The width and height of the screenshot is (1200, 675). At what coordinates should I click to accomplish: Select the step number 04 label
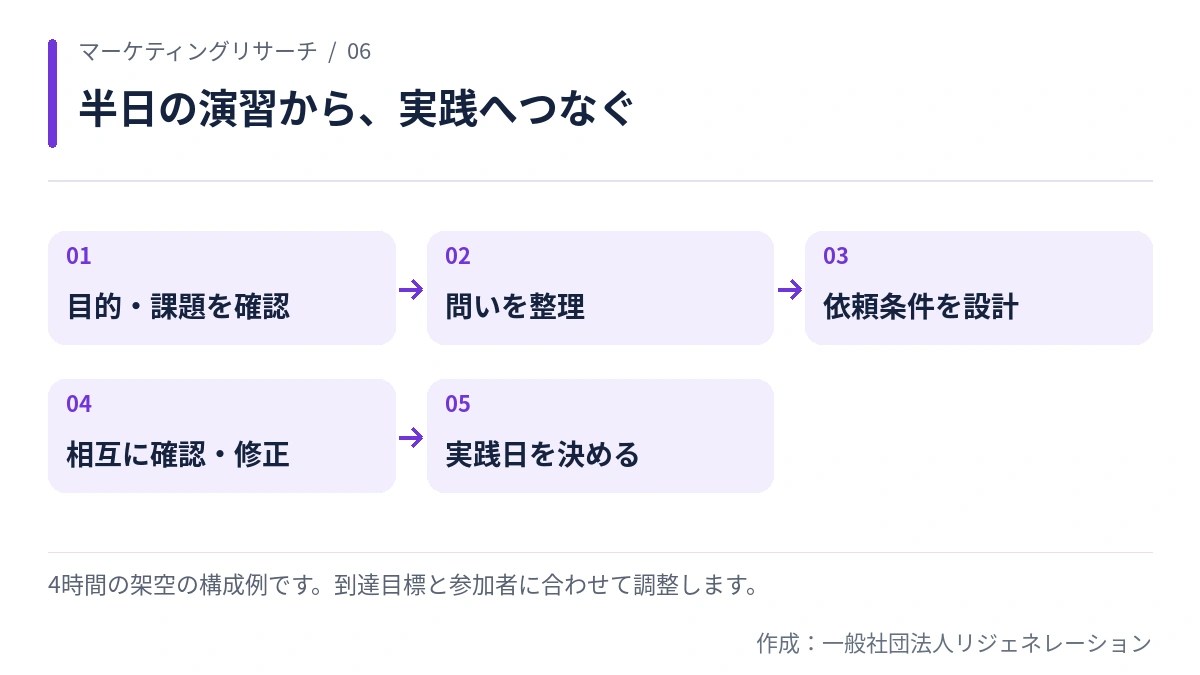click(x=79, y=404)
